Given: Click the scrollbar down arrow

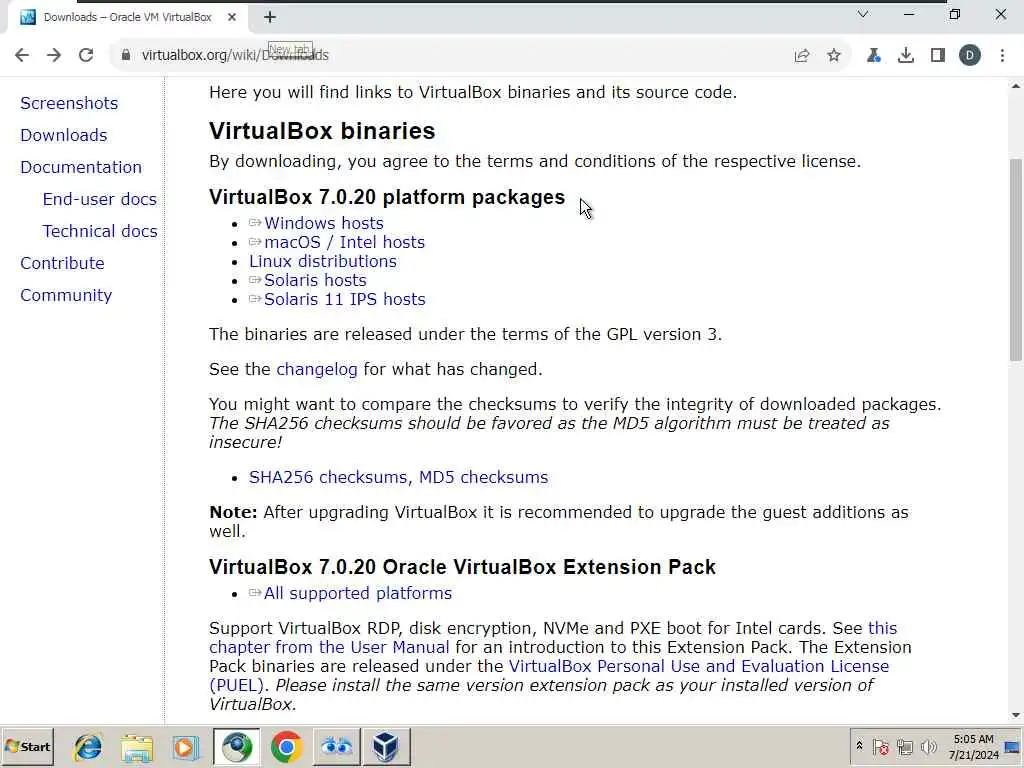Looking at the screenshot, I should pos(1016,716).
